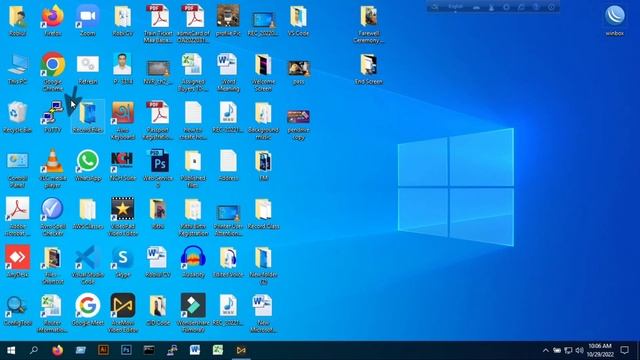Select the Router Information Excel file
The height and width of the screenshot is (360, 640).
[x=53, y=313]
